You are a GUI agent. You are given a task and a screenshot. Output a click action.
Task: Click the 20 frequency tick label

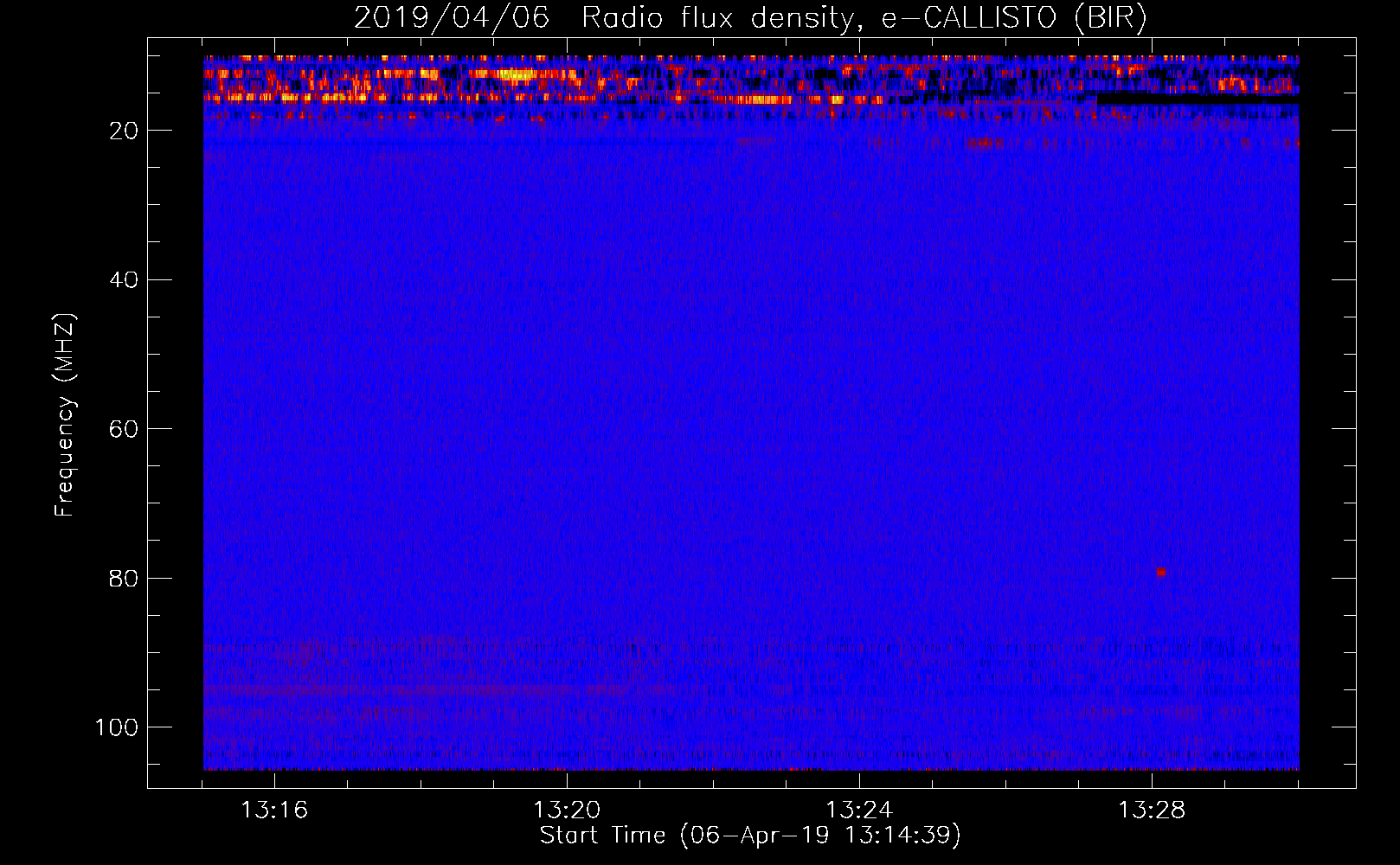pos(124,131)
